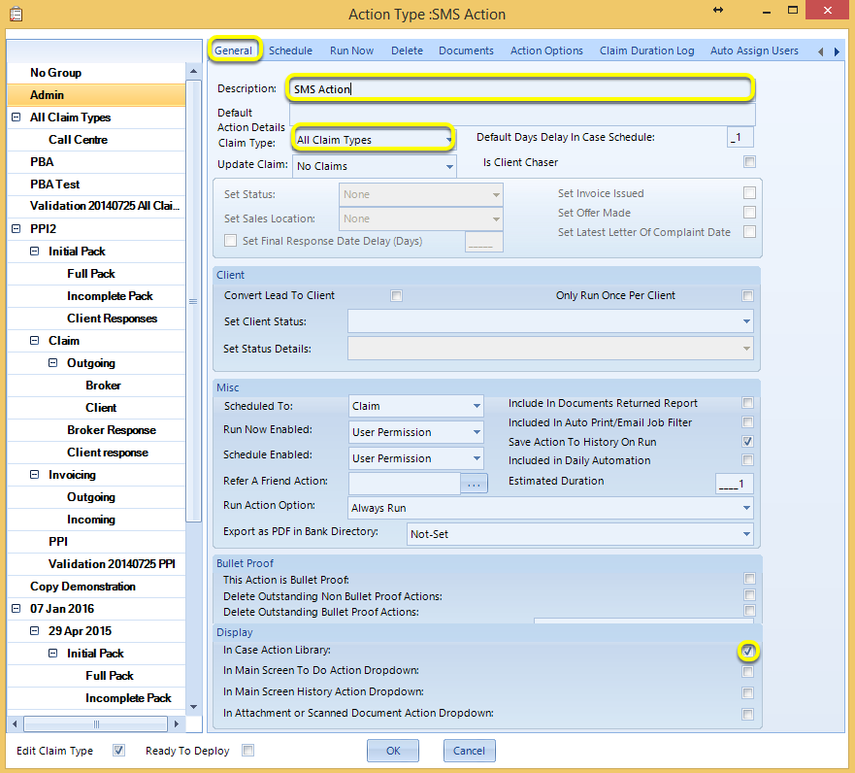Select the No Group tree item
Image resolution: width=855 pixels, height=773 pixels.
(x=56, y=73)
